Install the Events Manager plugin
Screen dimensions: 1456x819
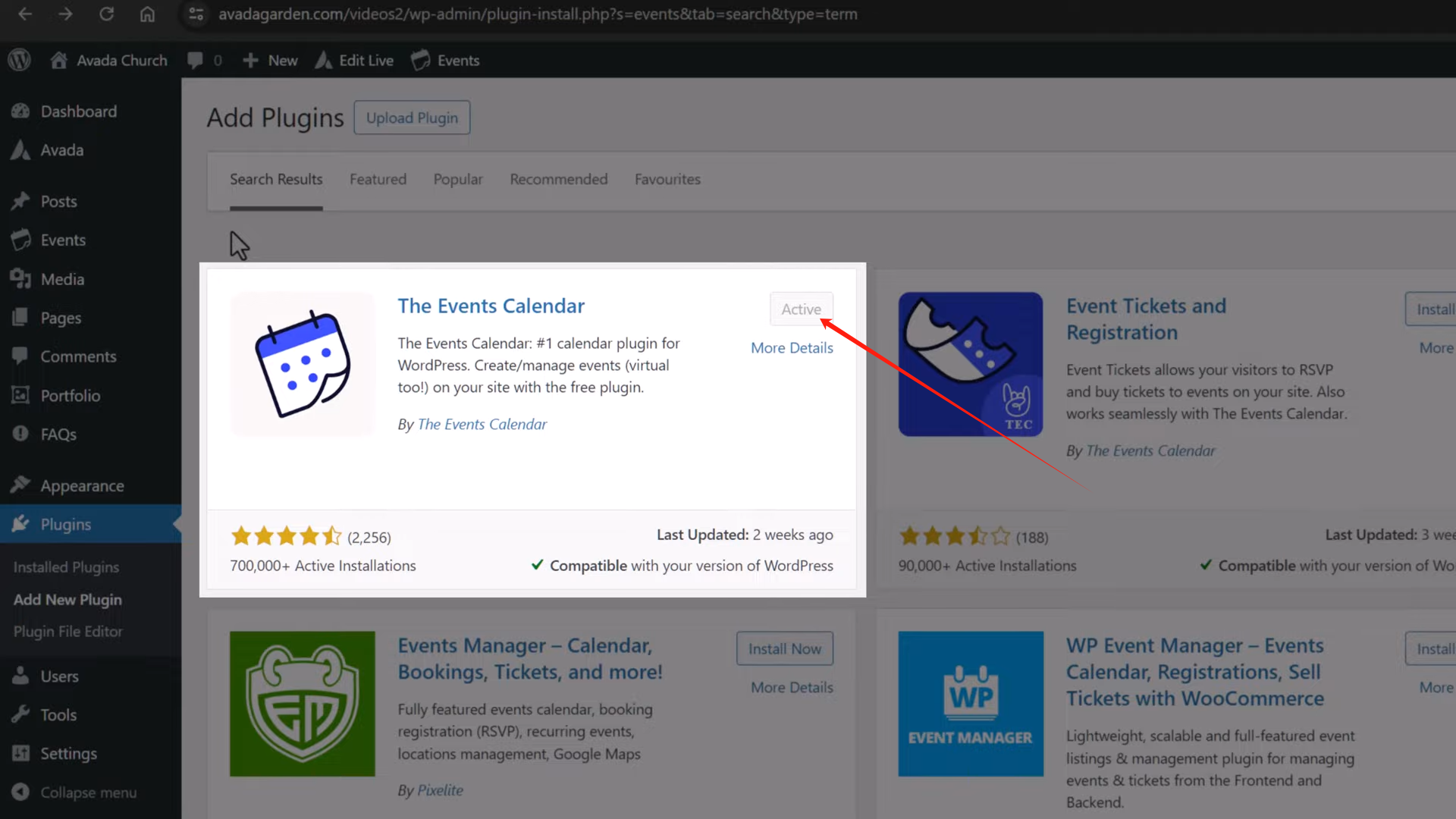coord(784,648)
